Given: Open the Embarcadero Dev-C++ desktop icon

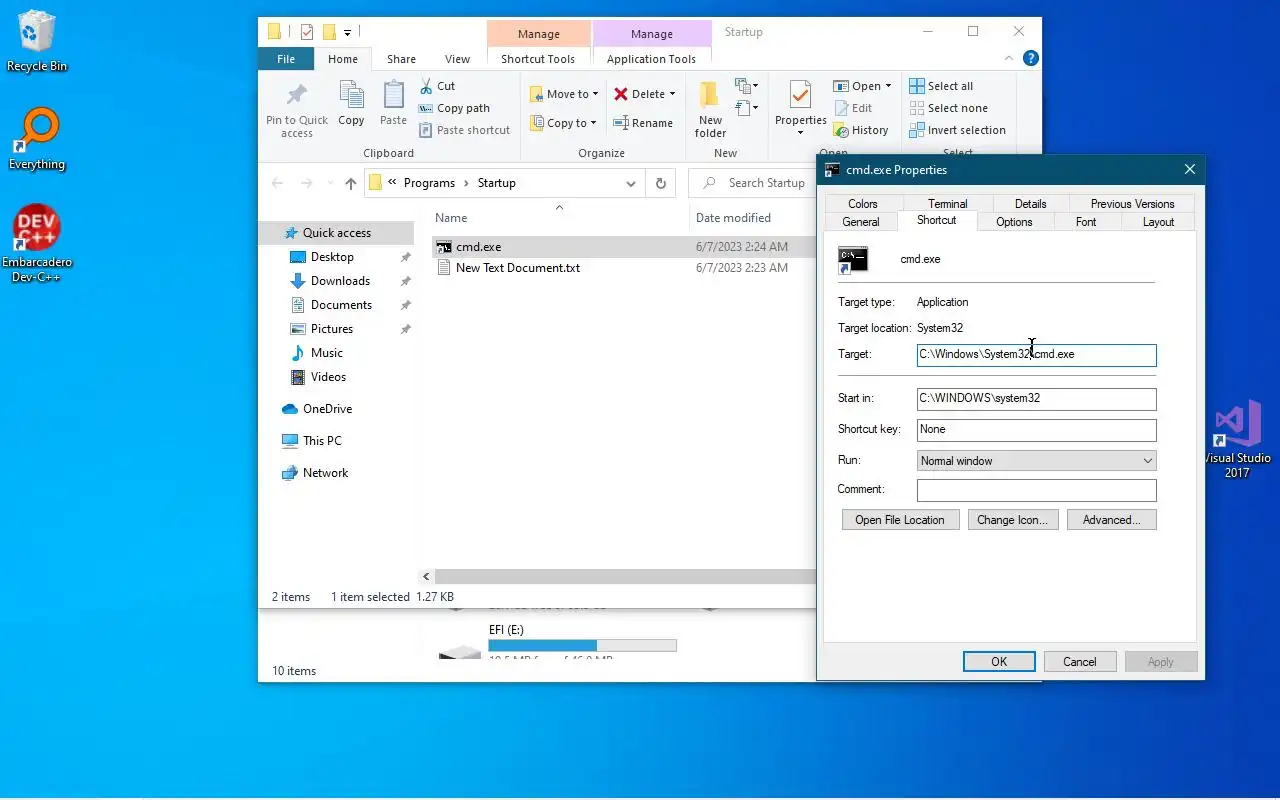Looking at the screenshot, I should (37, 244).
